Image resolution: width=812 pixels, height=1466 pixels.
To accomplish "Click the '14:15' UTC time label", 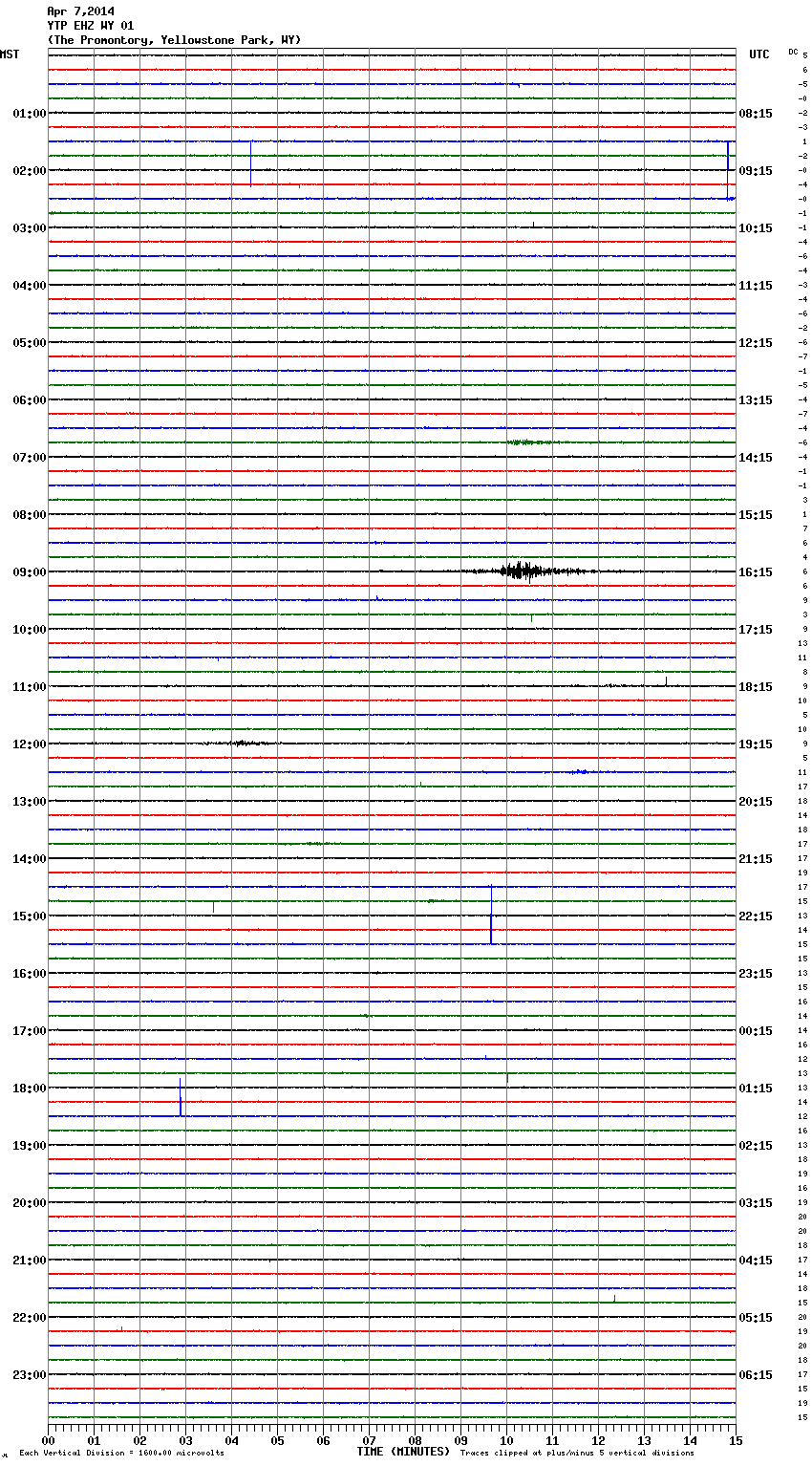I will pyautogui.click(x=756, y=458).
